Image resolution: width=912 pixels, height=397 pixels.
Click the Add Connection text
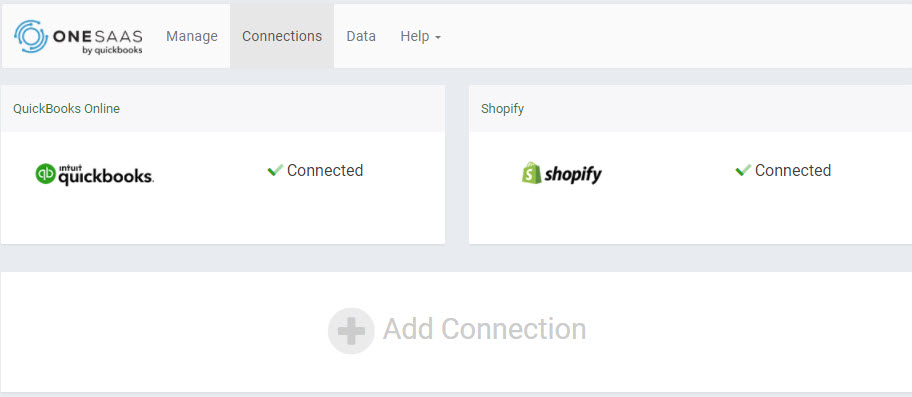[x=484, y=329]
